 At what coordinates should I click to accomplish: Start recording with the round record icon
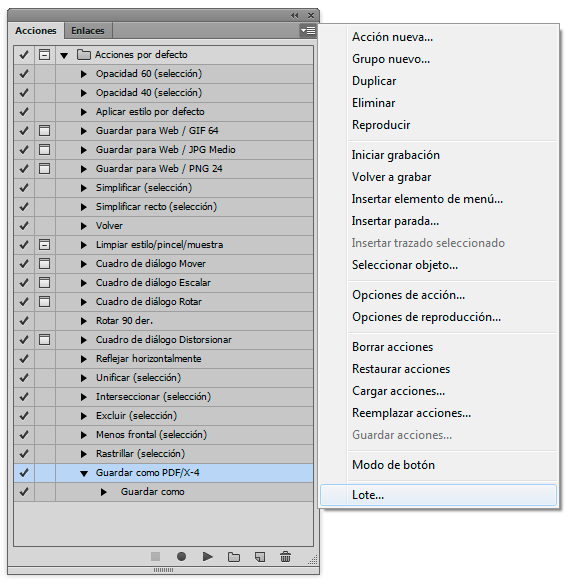point(182,556)
